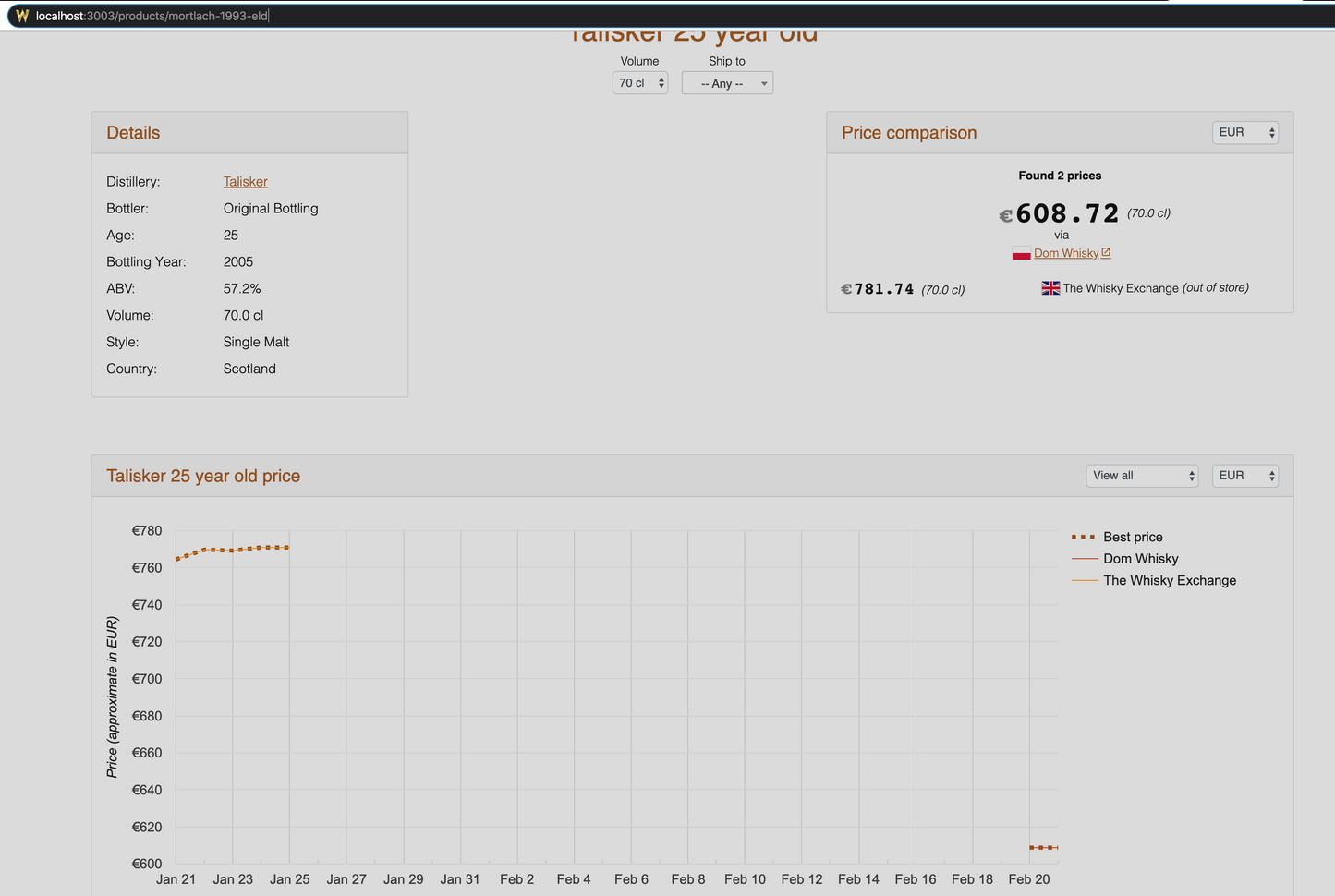Click the orange Whisky Exchange legend line
The height and width of the screenshot is (896, 1335).
pos(1084,580)
